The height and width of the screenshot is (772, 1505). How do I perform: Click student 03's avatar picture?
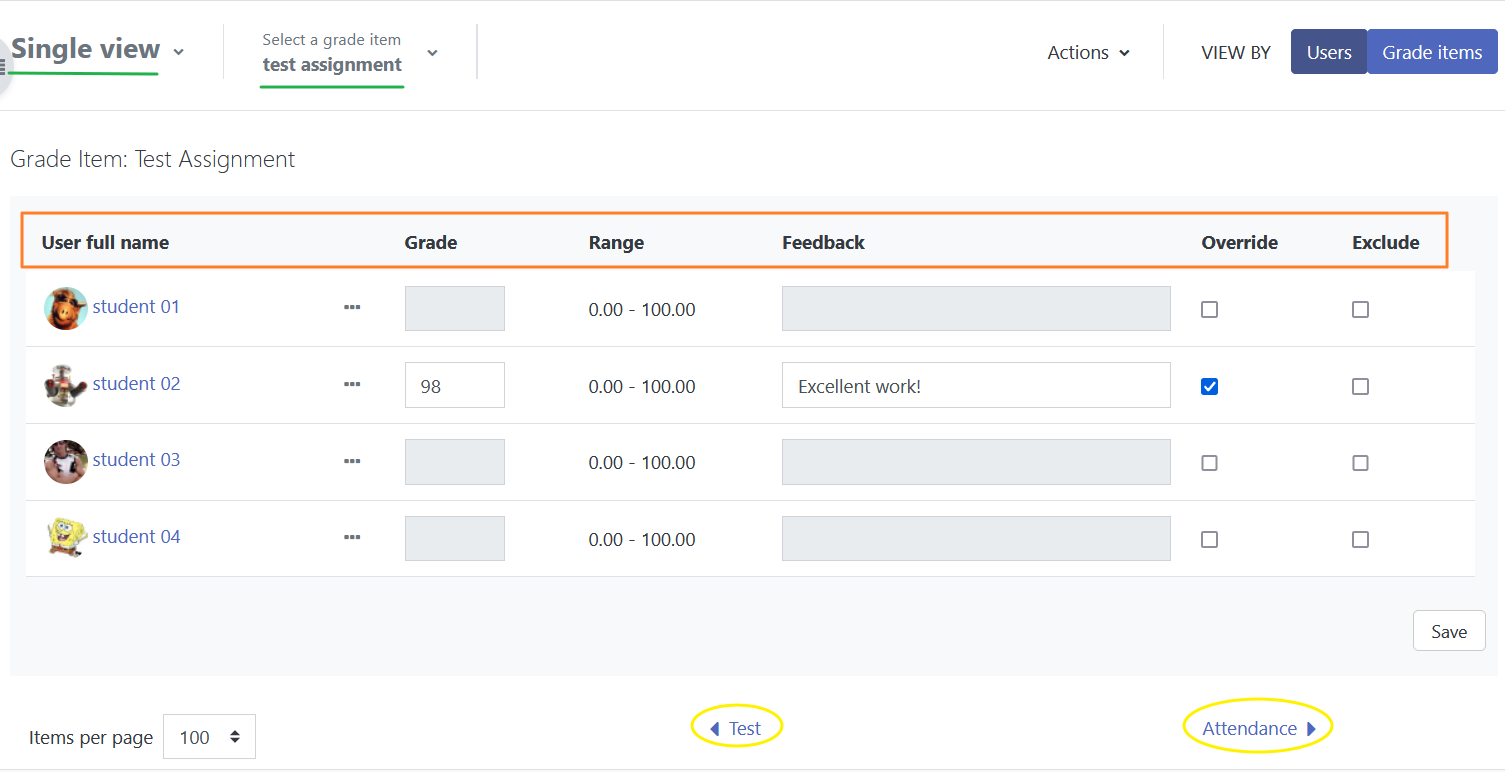66,461
